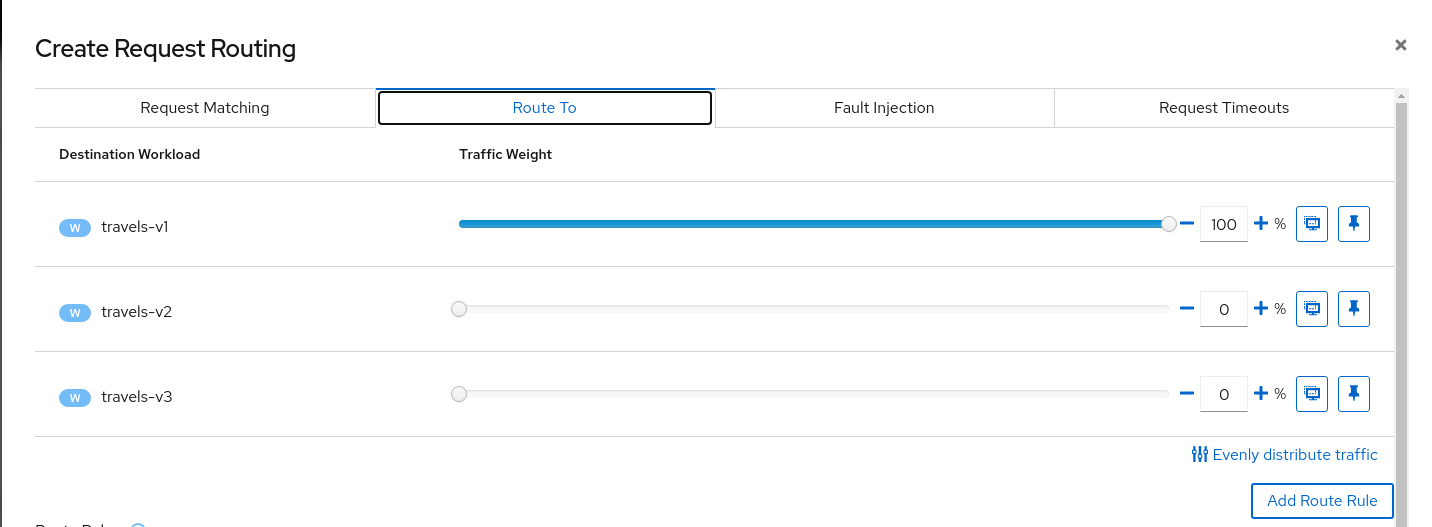Click the travels-v3 weight input field
Viewport: 1432px width, 527px height.
(1224, 394)
